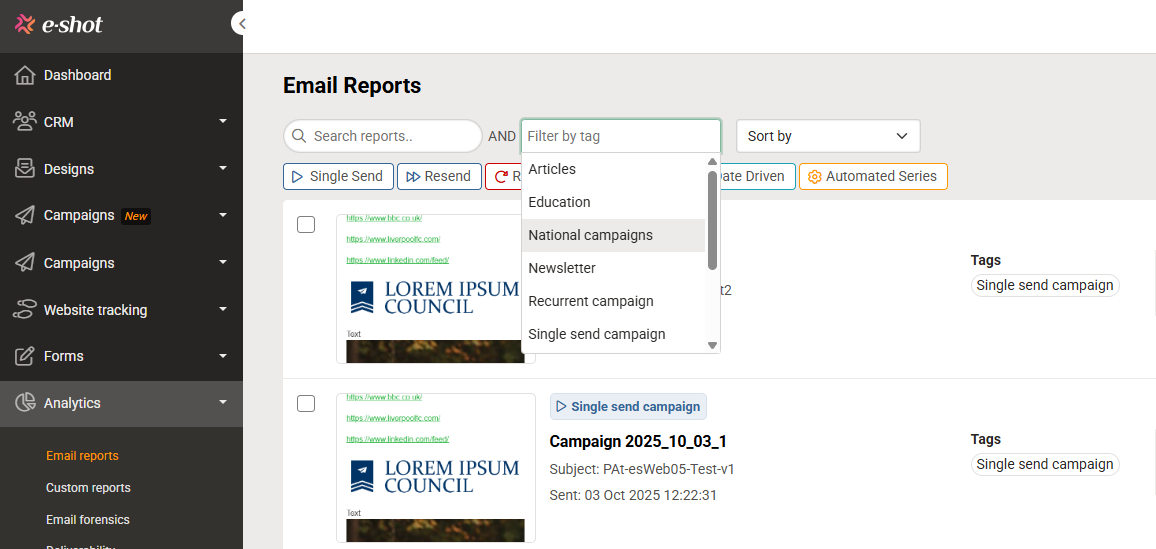The height and width of the screenshot is (549, 1156).
Task: Click the paper plane icon beside Campaigns New
Action: (x=25, y=215)
